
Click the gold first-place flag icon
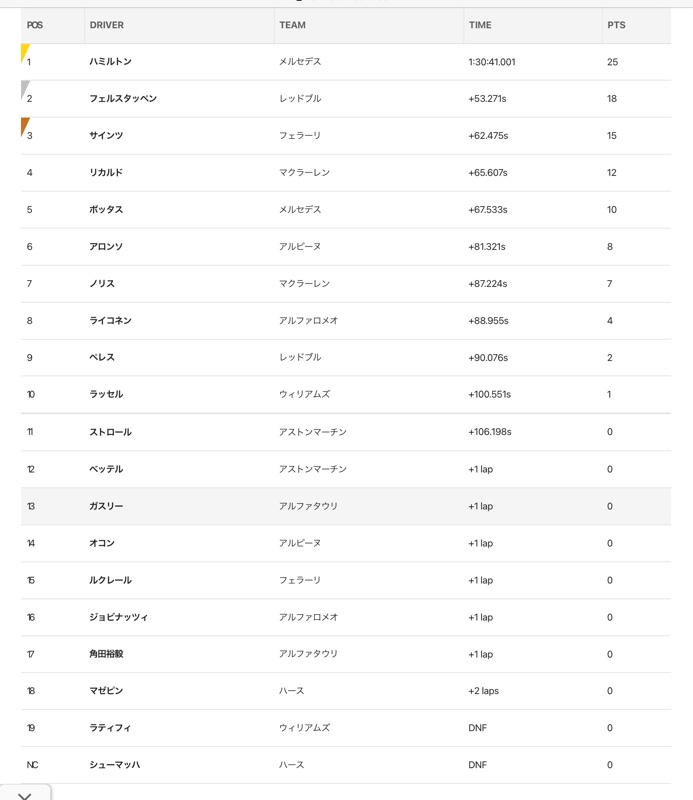pos(24,53)
